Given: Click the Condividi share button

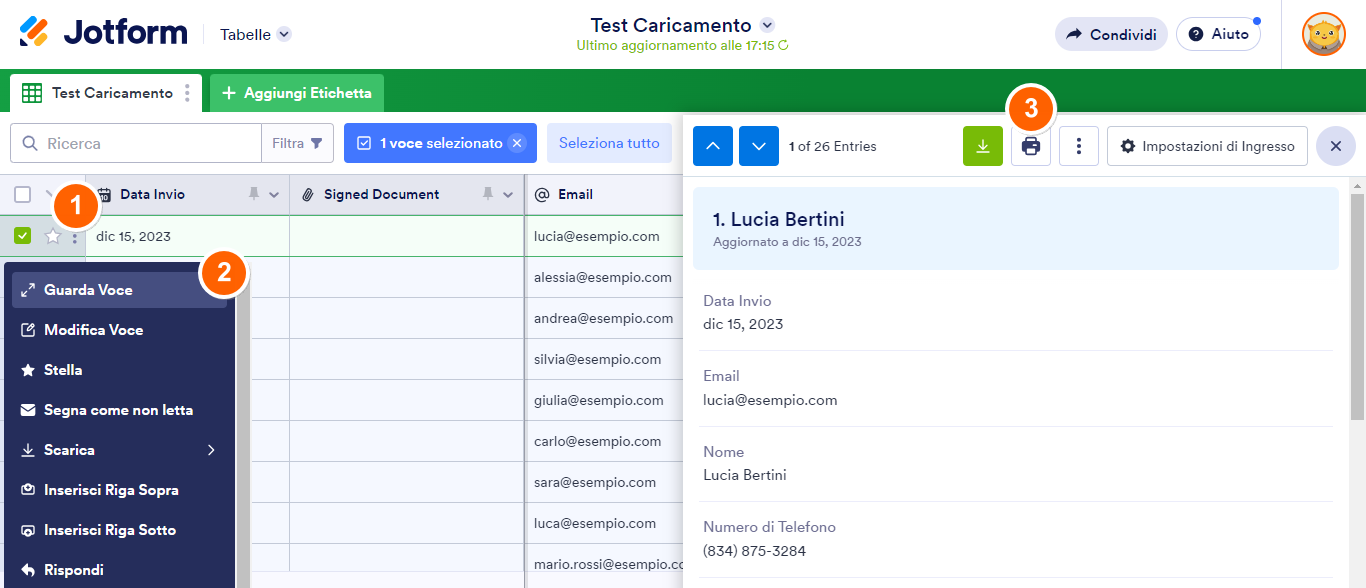Looking at the screenshot, I should pyautogui.click(x=1111, y=34).
